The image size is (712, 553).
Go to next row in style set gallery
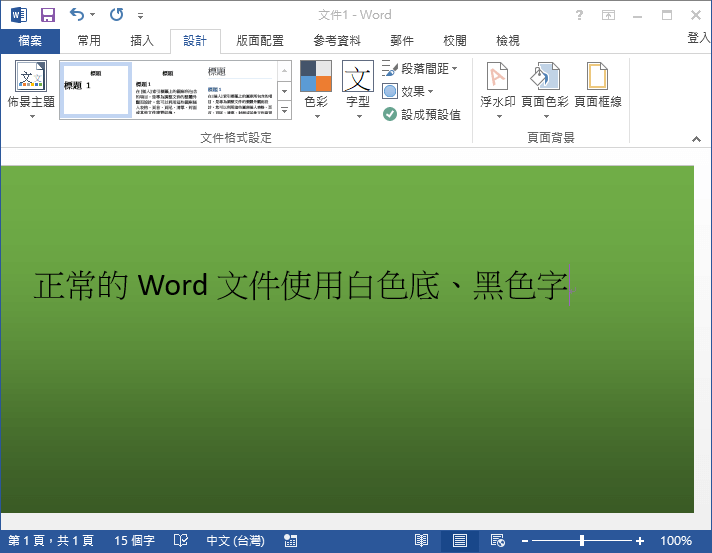tap(284, 91)
